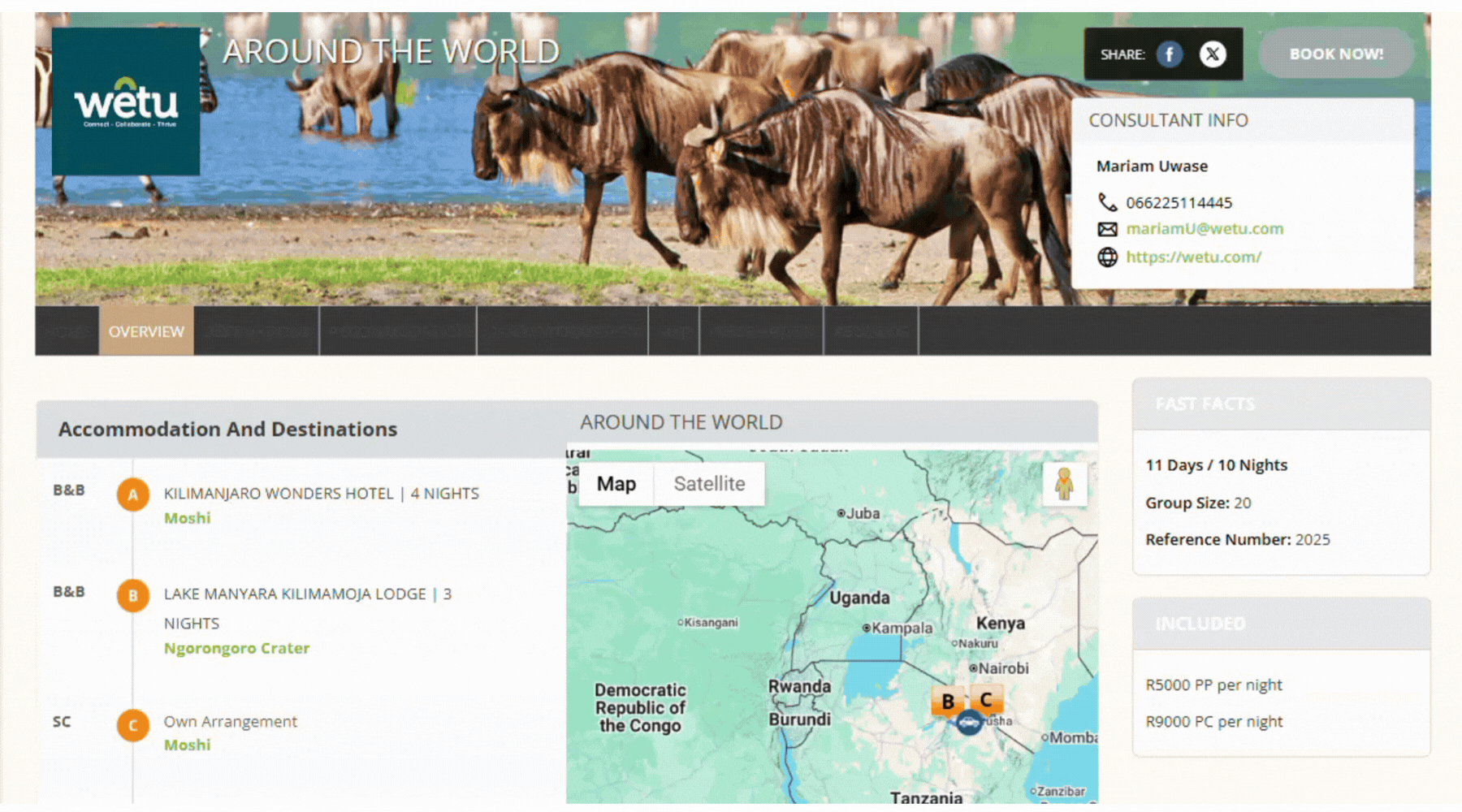Click the Street View pegman icon
1462x812 pixels.
pos(1064,484)
